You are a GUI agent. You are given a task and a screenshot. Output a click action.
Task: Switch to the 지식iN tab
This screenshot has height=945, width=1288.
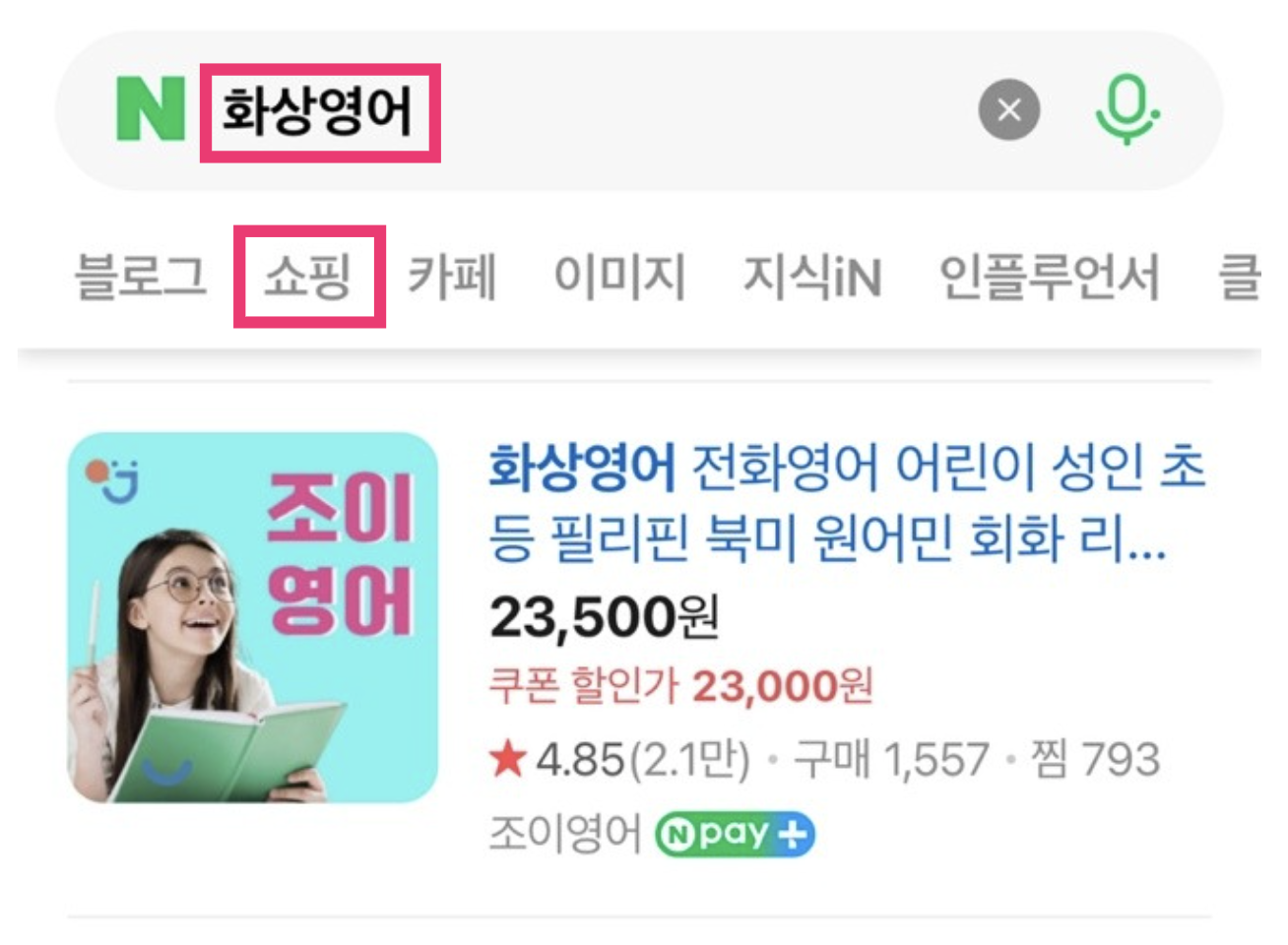click(x=812, y=276)
